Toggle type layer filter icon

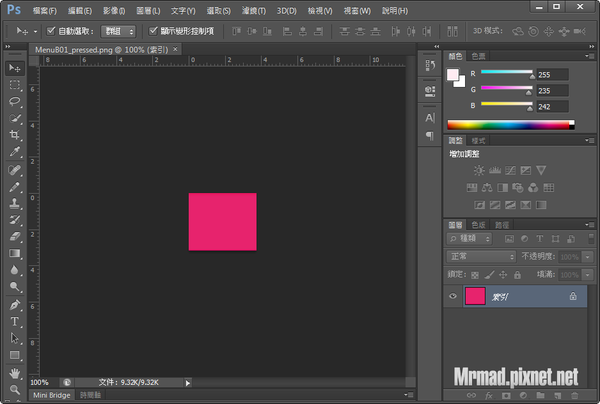[540, 239]
